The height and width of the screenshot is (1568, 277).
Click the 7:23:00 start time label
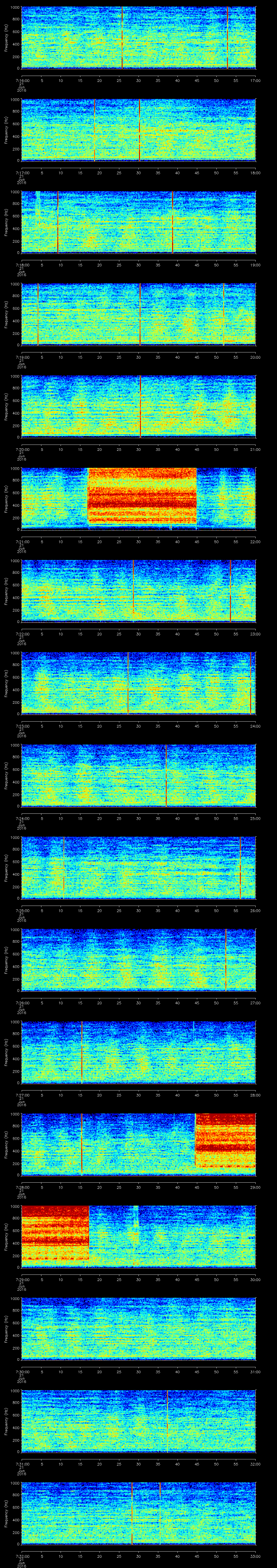[x=22, y=726]
